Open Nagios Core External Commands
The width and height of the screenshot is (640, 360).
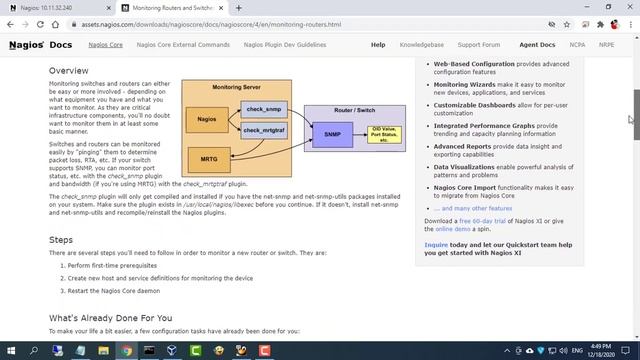(183, 45)
